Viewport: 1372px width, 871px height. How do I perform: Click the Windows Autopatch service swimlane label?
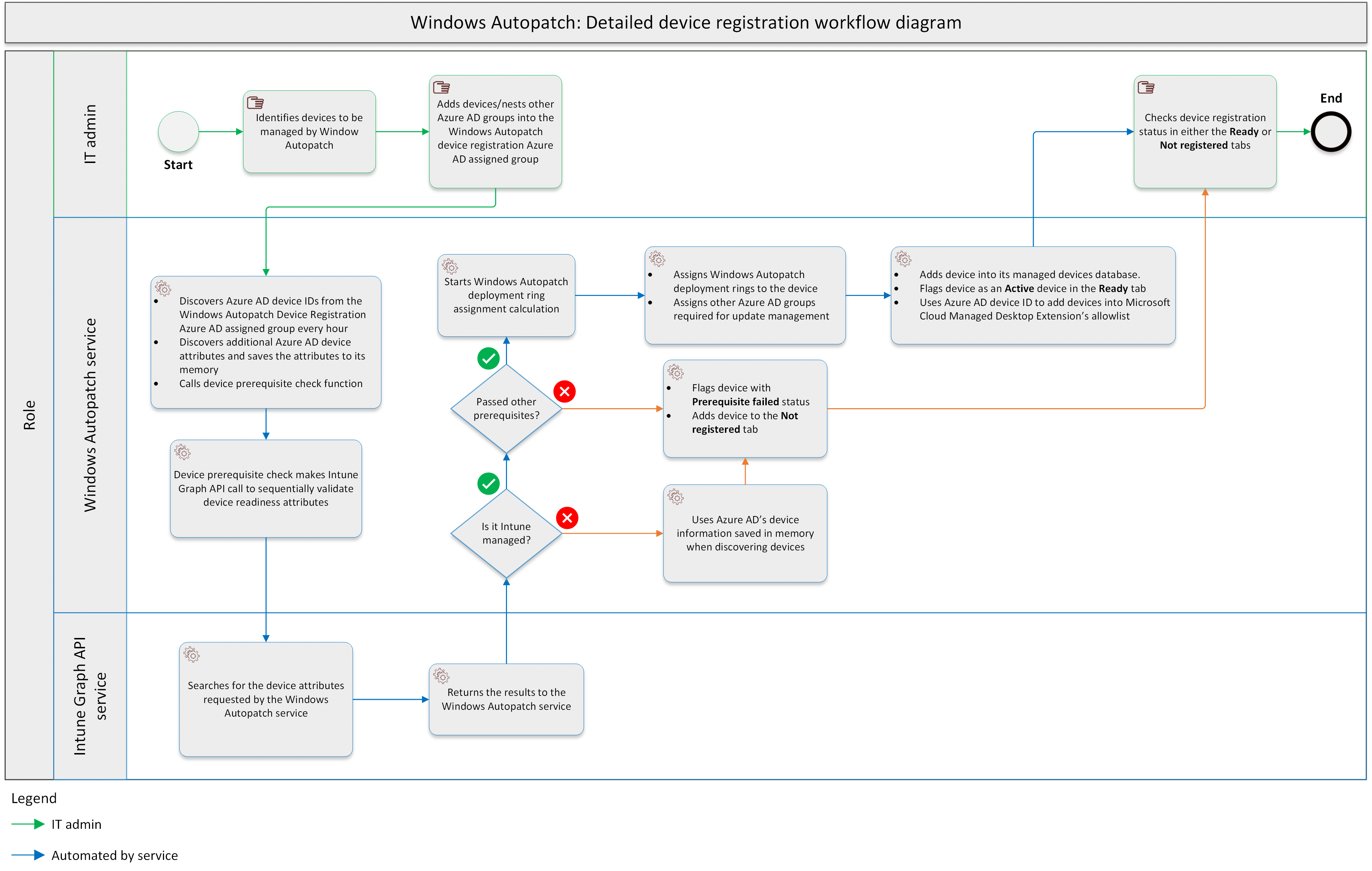90,415
